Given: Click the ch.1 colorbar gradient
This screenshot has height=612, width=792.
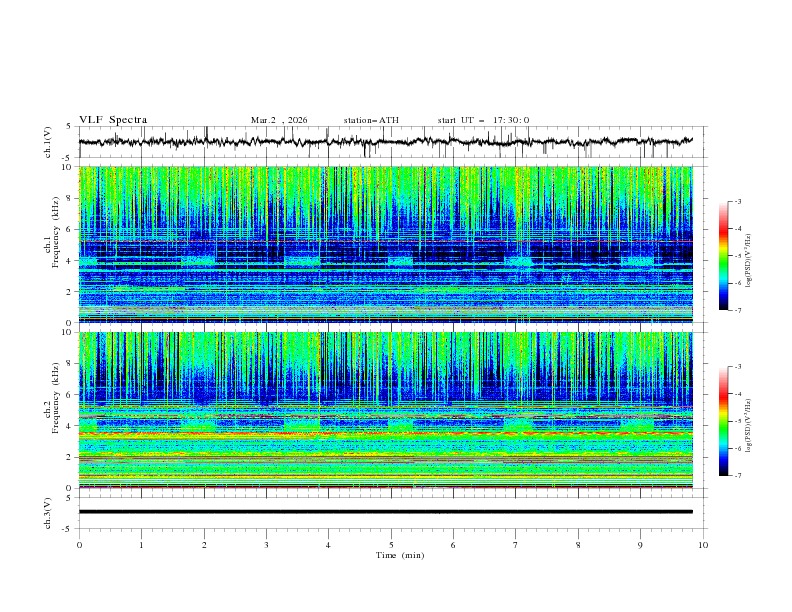Looking at the screenshot, I should tap(723, 256).
